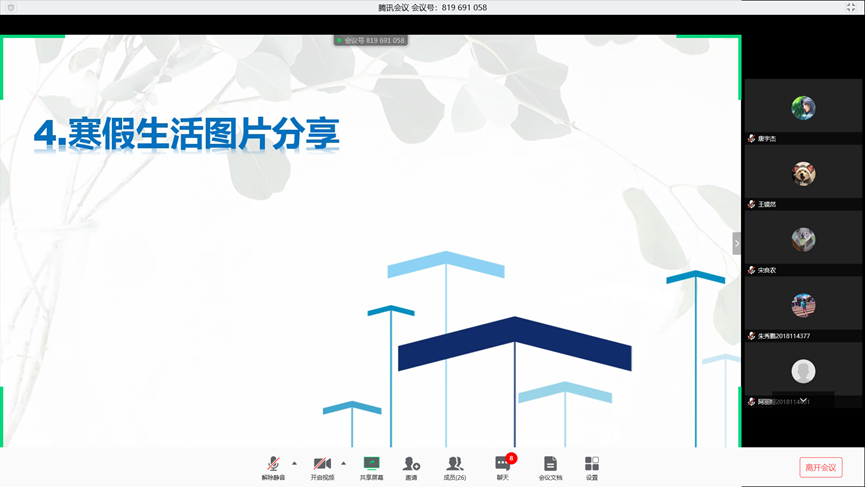This screenshot has width=865, height=487.
Task: Click the shield security icon in title bar
Action: (x=10, y=8)
